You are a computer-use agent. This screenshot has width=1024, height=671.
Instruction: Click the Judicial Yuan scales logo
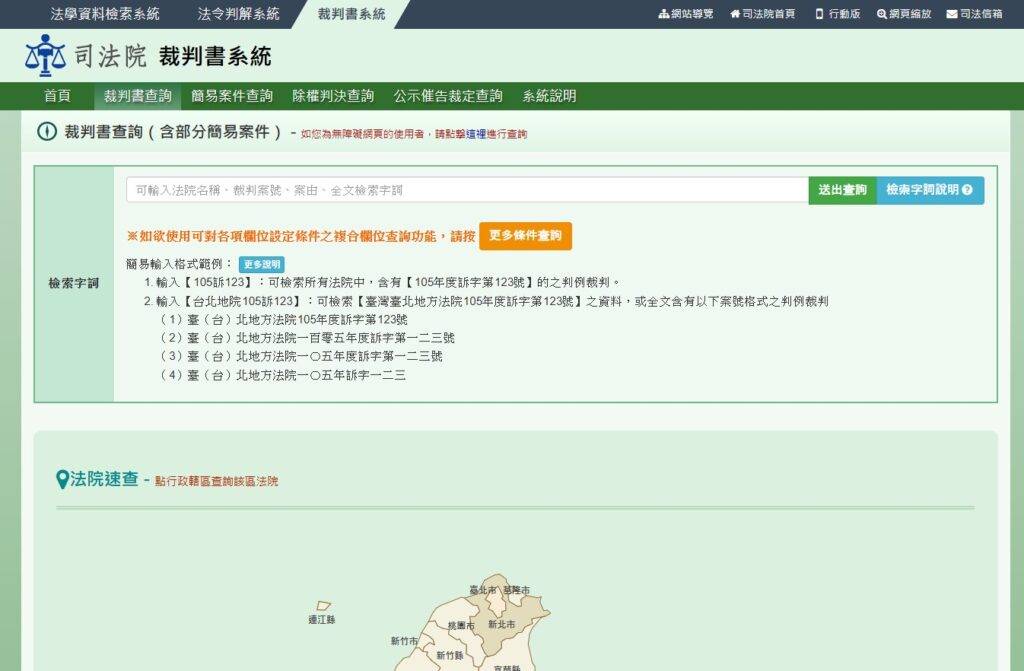[x=45, y=56]
